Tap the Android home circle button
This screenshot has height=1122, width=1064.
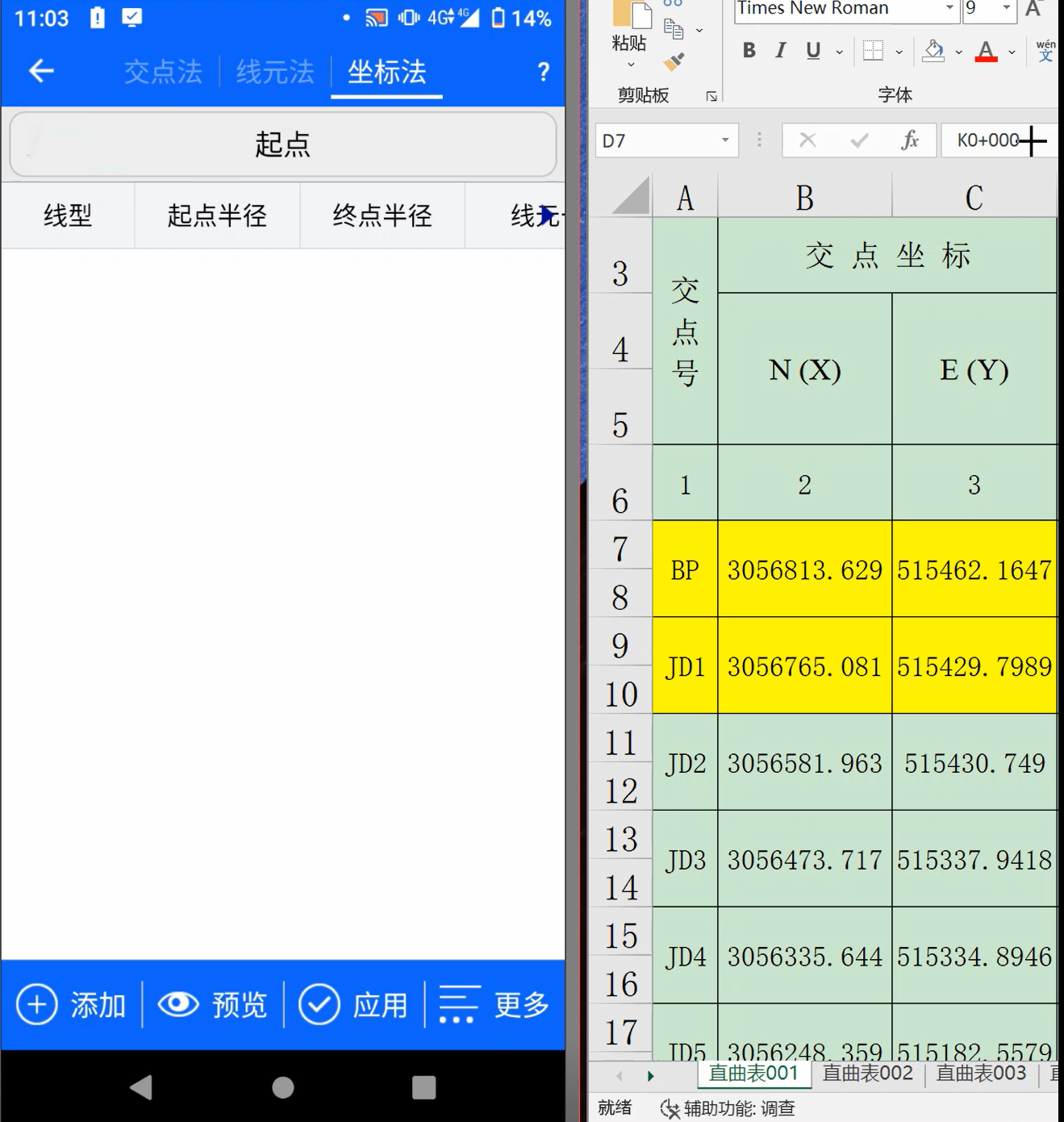tap(283, 1087)
